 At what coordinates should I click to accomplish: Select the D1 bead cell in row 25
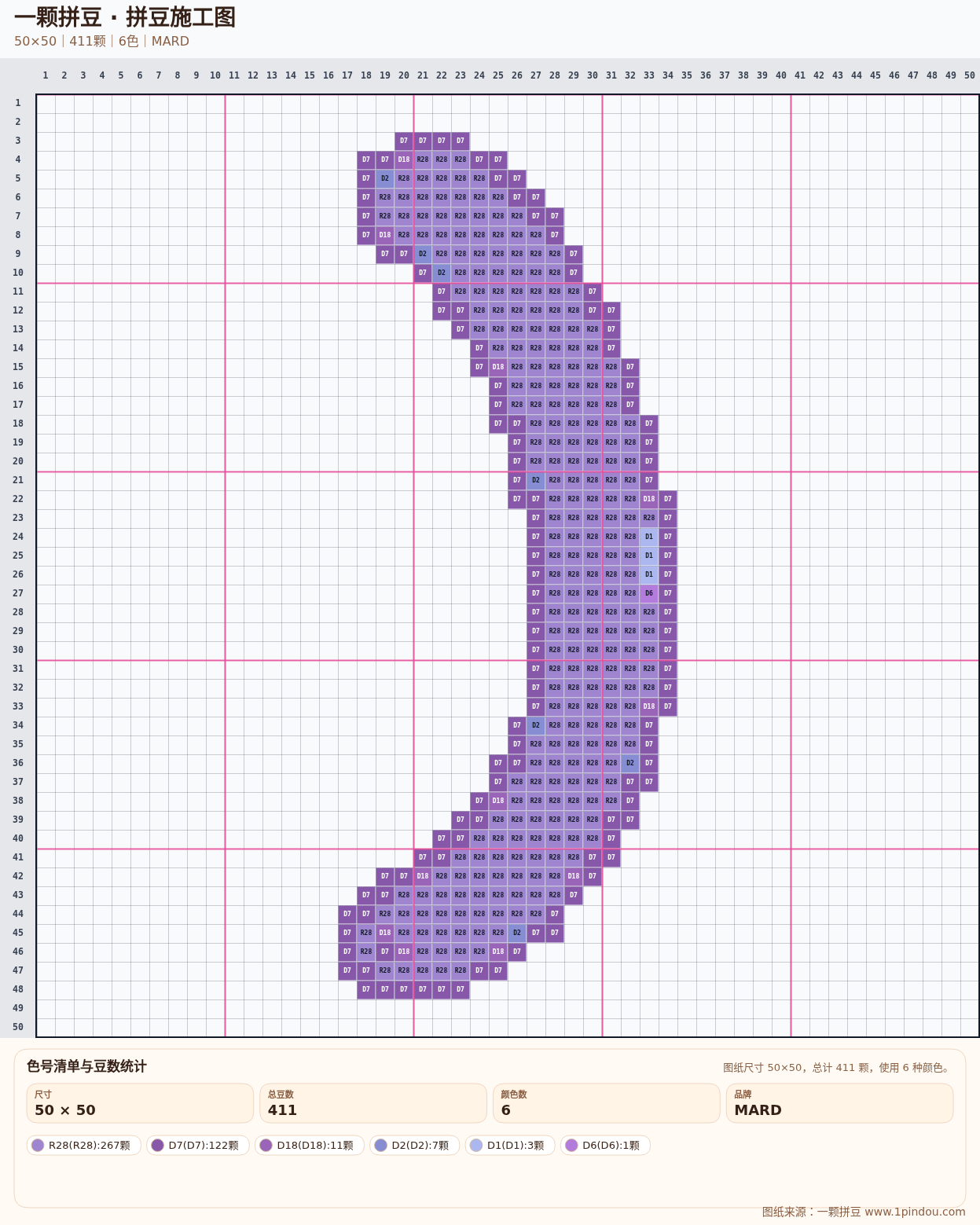[x=649, y=556]
